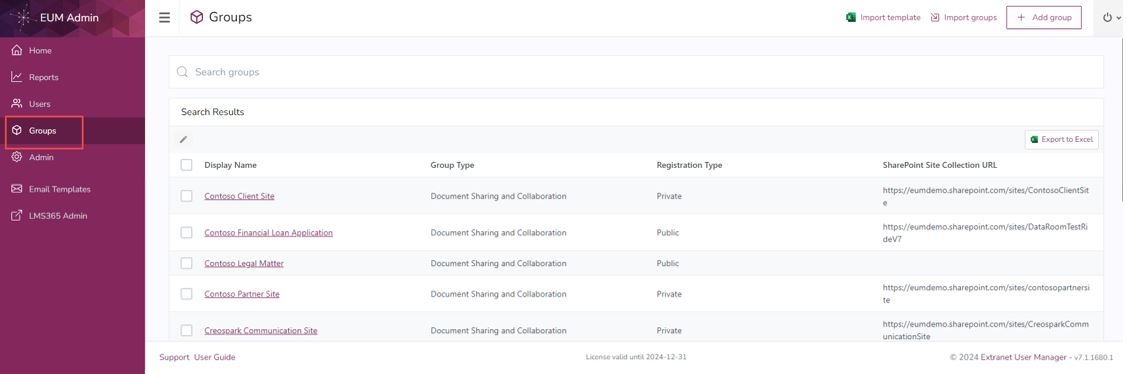Open the Contoso Partner Site link

tap(242, 293)
